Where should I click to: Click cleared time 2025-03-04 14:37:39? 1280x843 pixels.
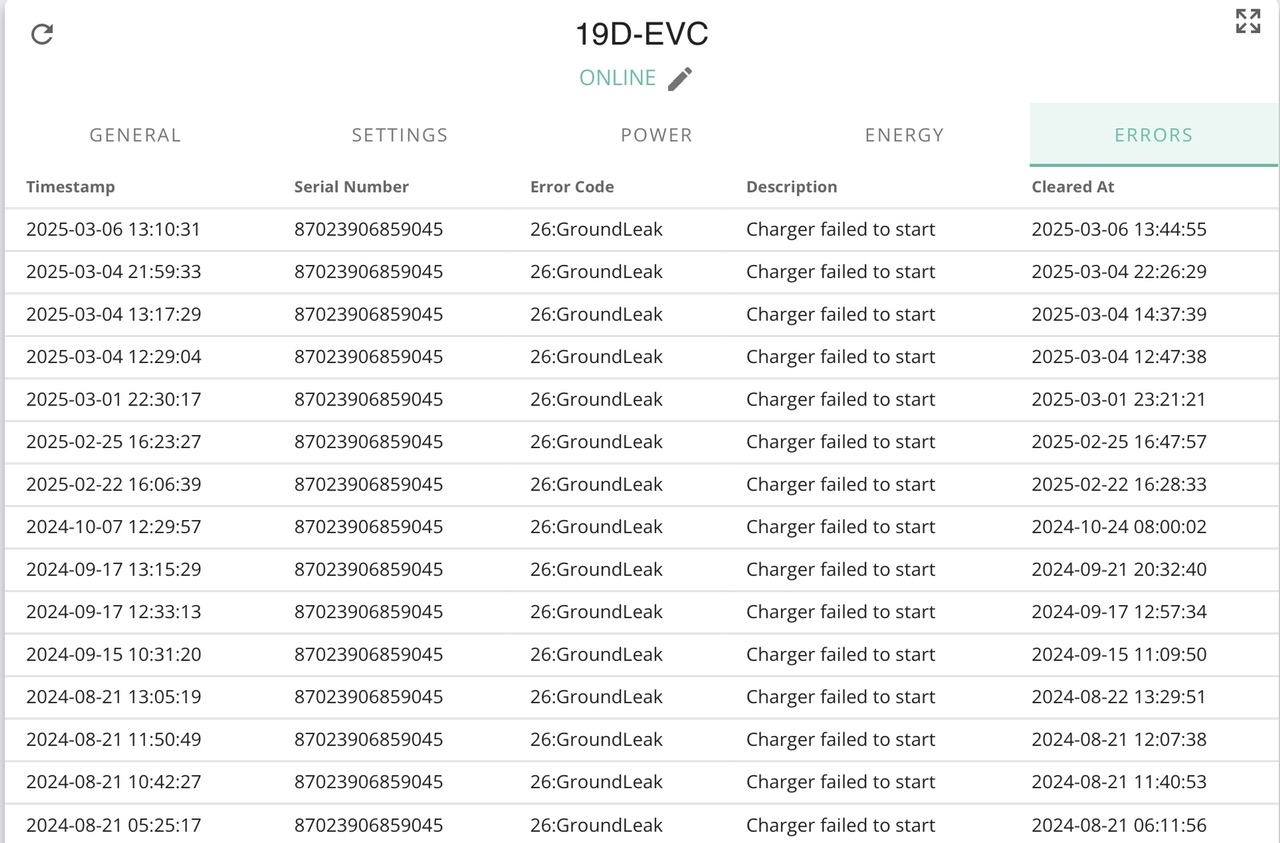[x=1119, y=314]
